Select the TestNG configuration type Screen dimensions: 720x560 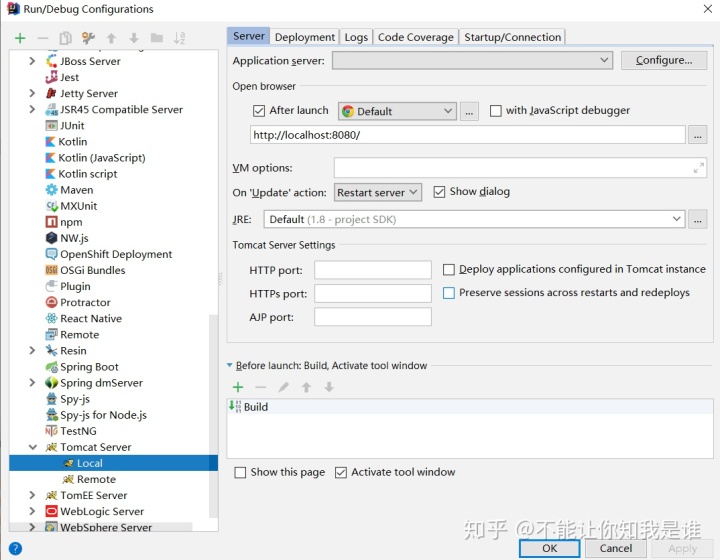tap(78, 431)
